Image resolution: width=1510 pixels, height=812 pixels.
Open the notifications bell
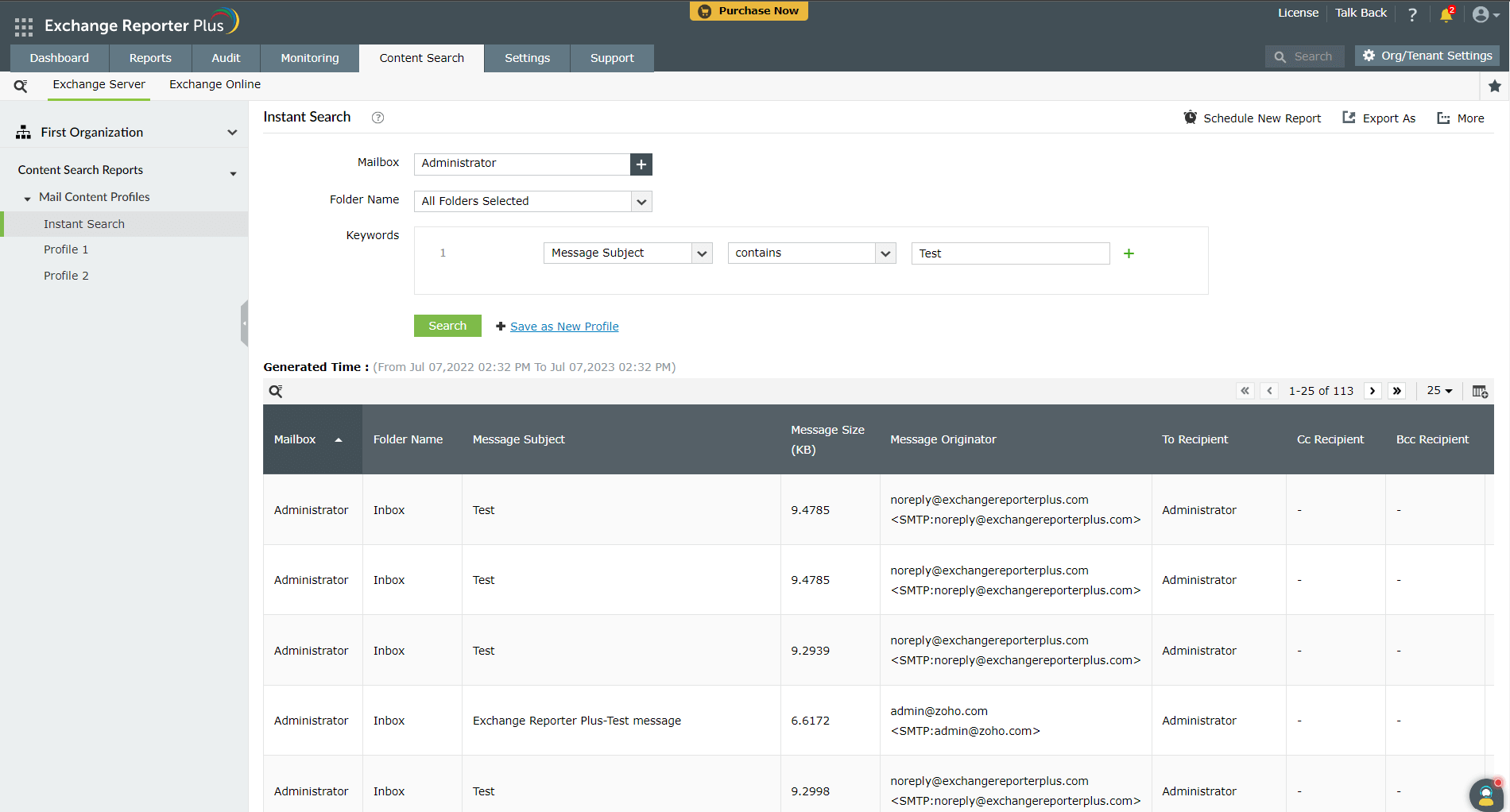click(x=1445, y=14)
